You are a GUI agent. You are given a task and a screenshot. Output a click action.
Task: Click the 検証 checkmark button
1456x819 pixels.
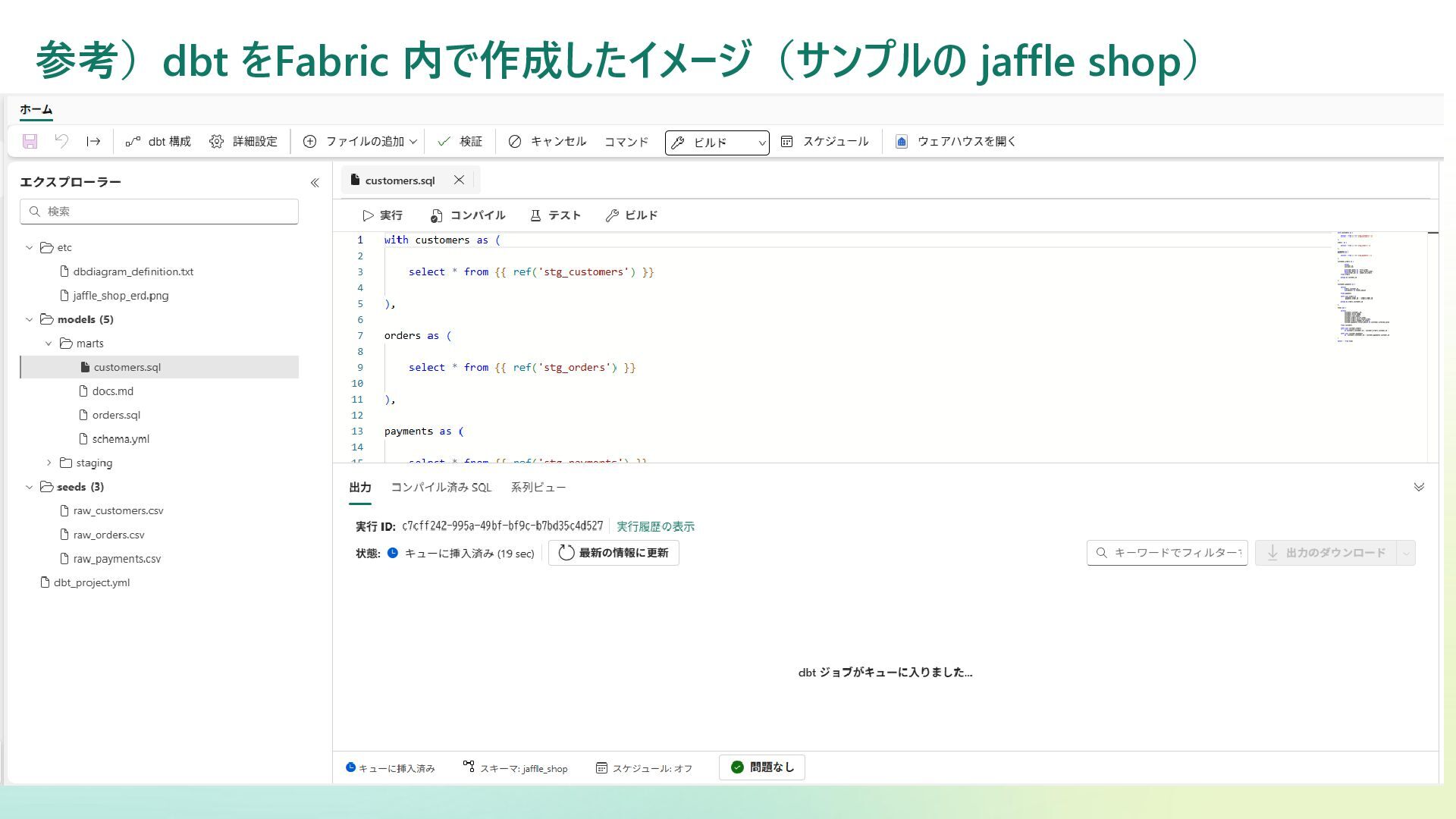click(460, 142)
